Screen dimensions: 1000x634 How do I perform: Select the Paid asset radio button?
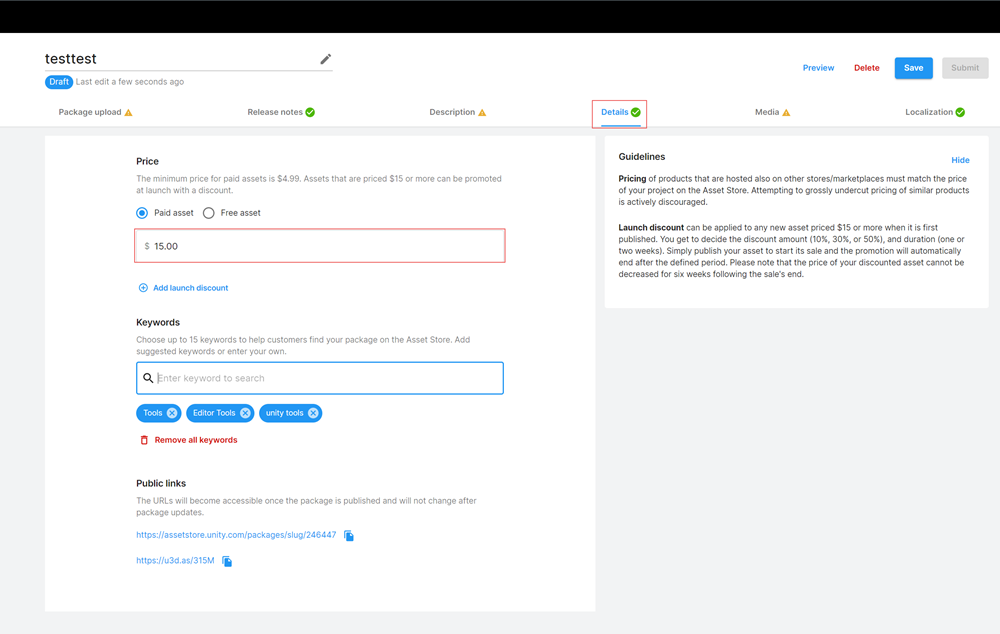[142, 213]
